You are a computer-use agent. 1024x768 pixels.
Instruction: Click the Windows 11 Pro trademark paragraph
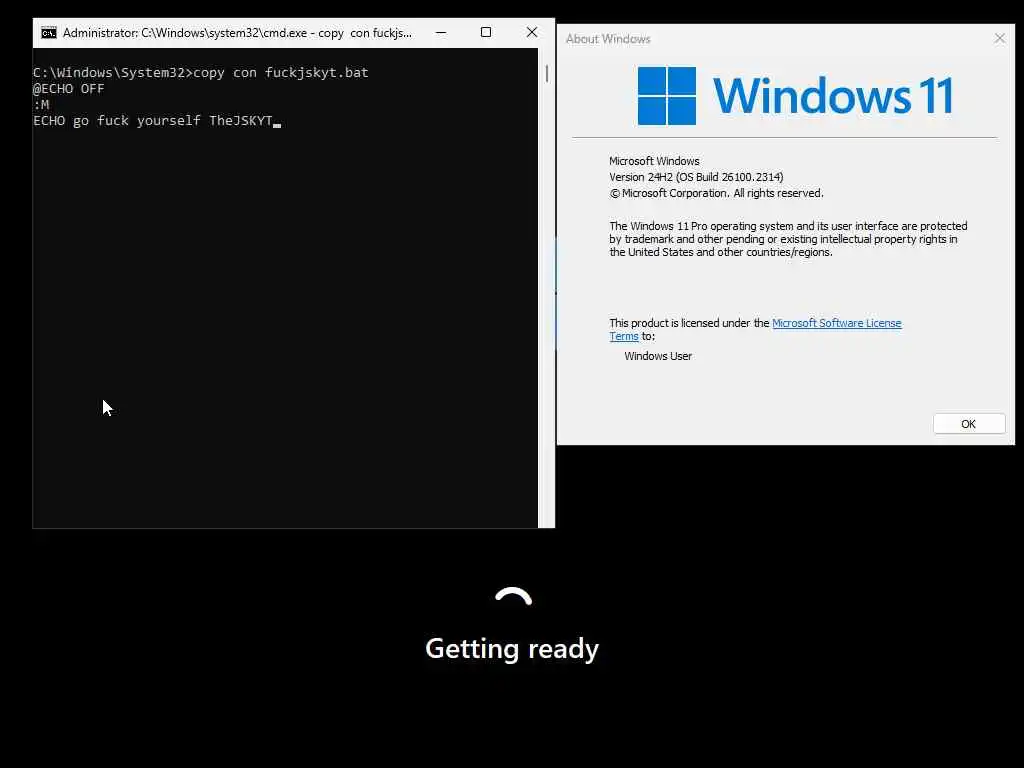click(x=788, y=239)
